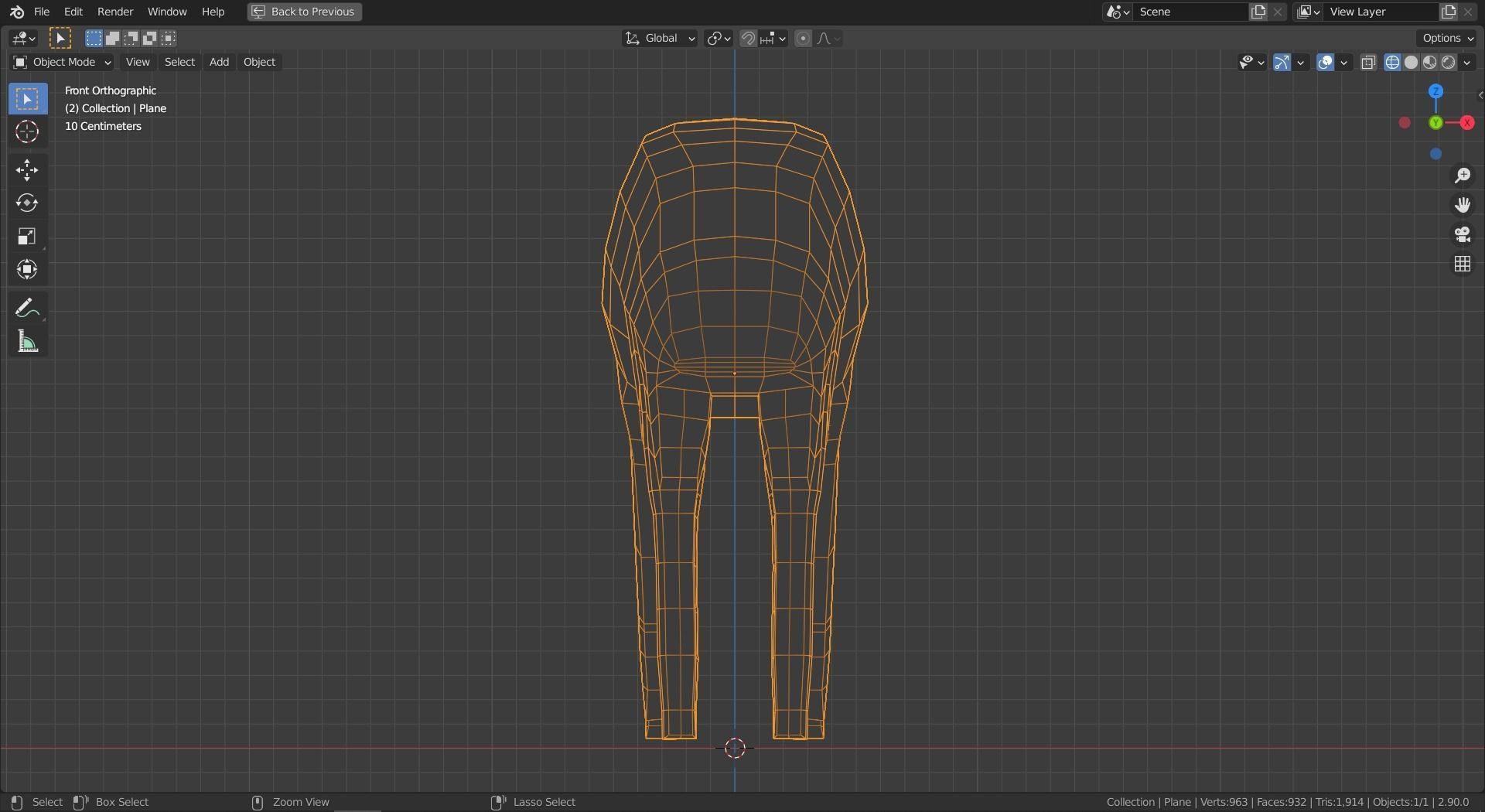Open the Object Mode dropdown
The image size is (1485, 812).
pos(62,62)
